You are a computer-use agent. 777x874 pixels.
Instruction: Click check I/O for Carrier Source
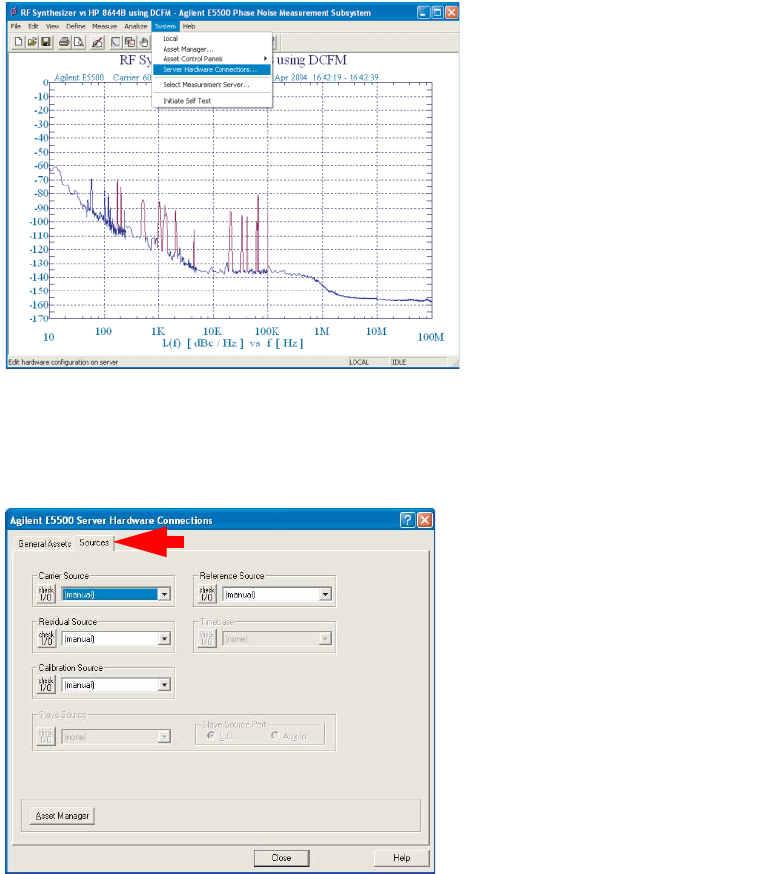pos(46,594)
